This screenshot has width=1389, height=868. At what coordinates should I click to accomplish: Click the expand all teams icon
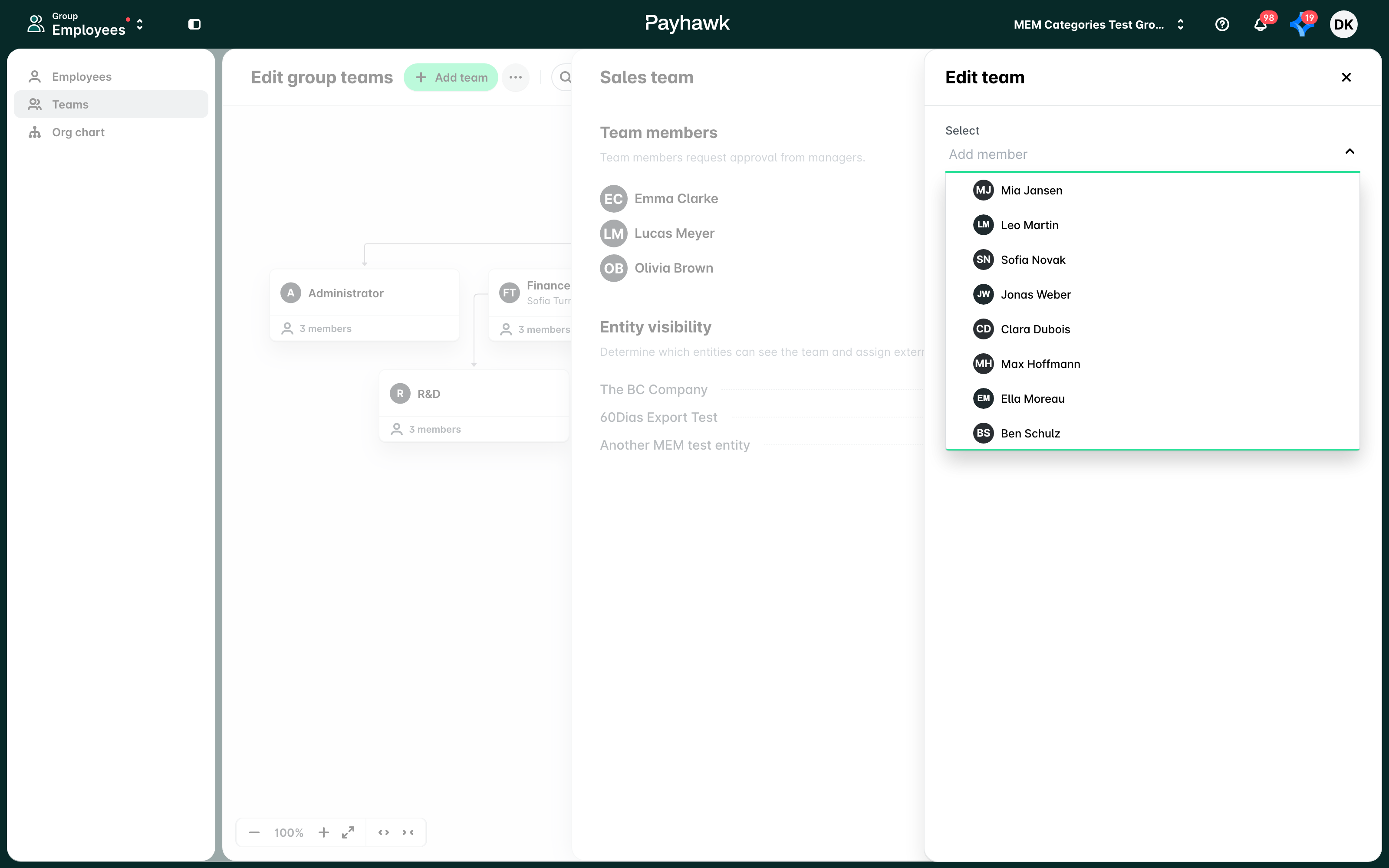point(383,832)
